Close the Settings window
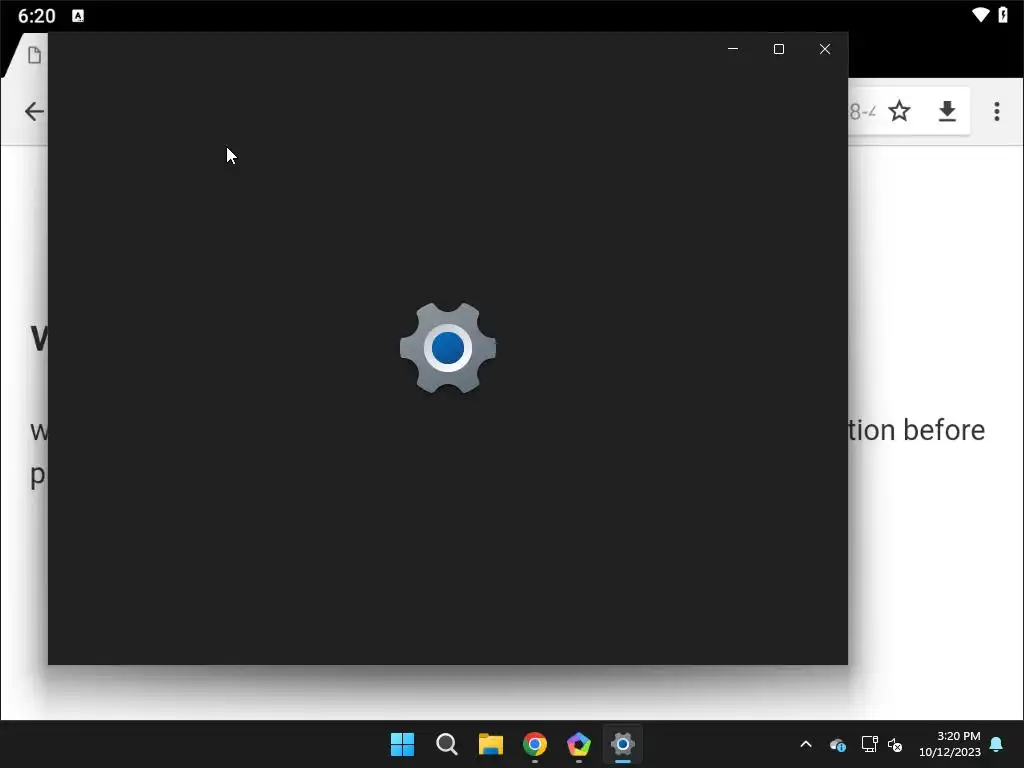 (825, 49)
